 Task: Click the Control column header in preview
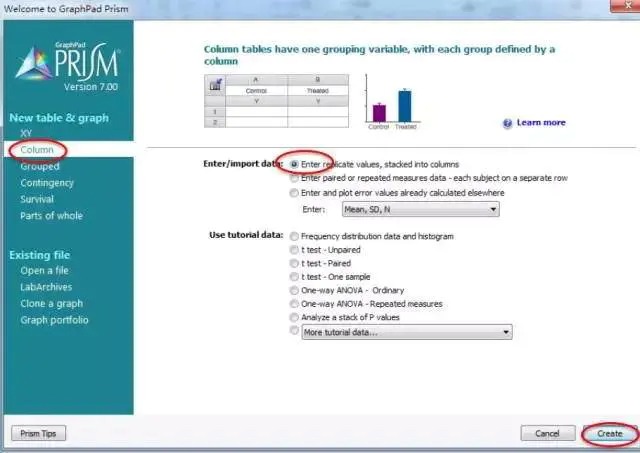click(x=256, y=91)
